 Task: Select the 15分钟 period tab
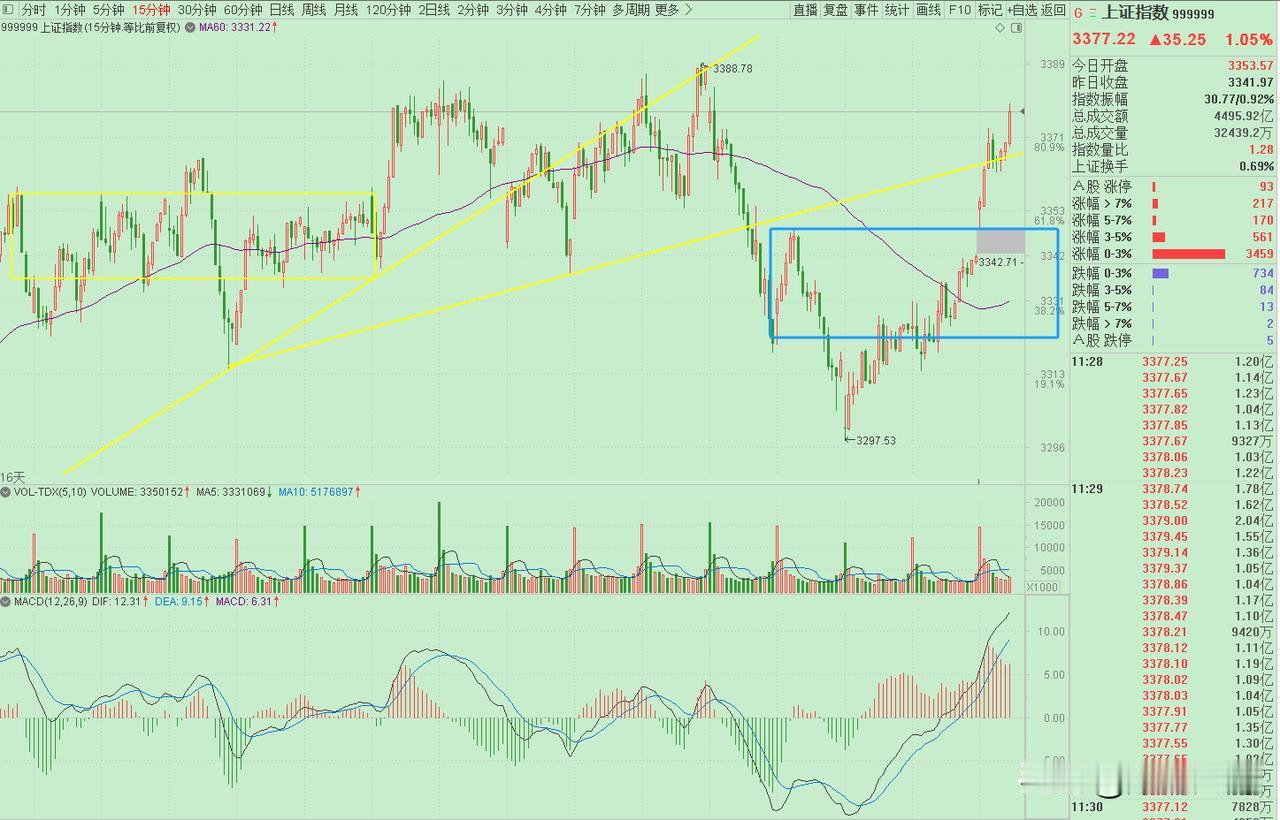tap(151, 10)
